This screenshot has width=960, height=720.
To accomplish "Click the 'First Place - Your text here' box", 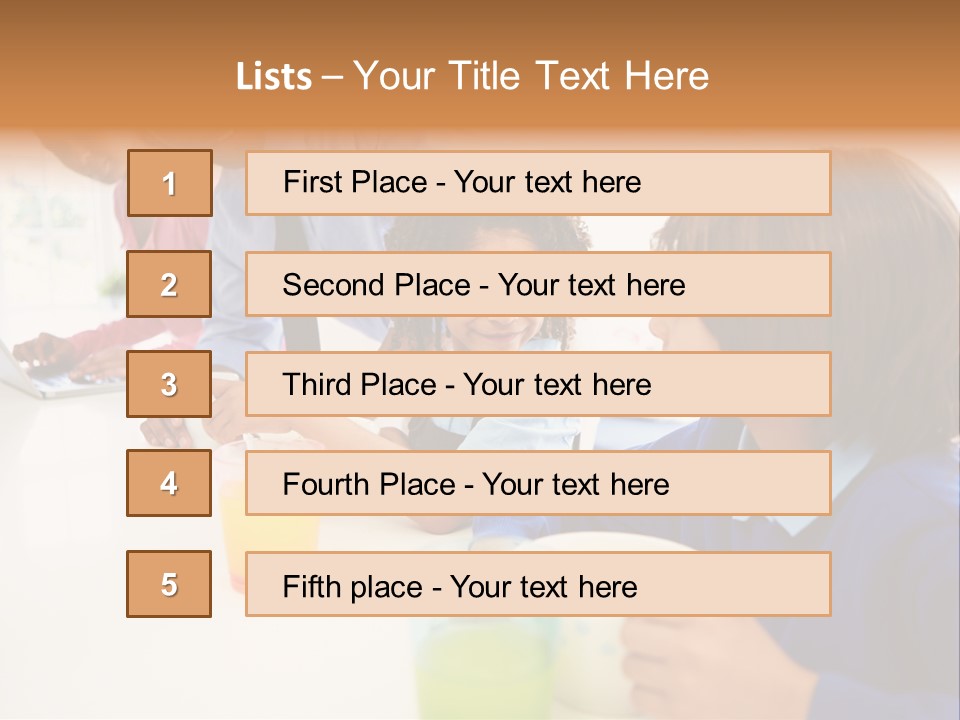I will (538, 183).
